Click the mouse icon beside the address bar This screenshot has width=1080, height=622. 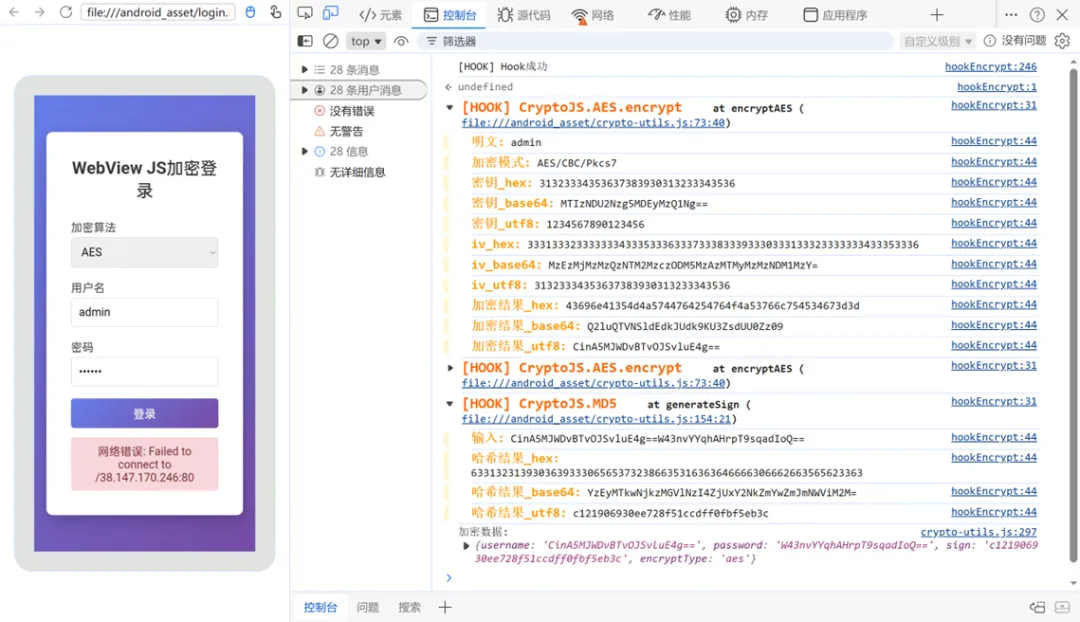coord(250,12)
